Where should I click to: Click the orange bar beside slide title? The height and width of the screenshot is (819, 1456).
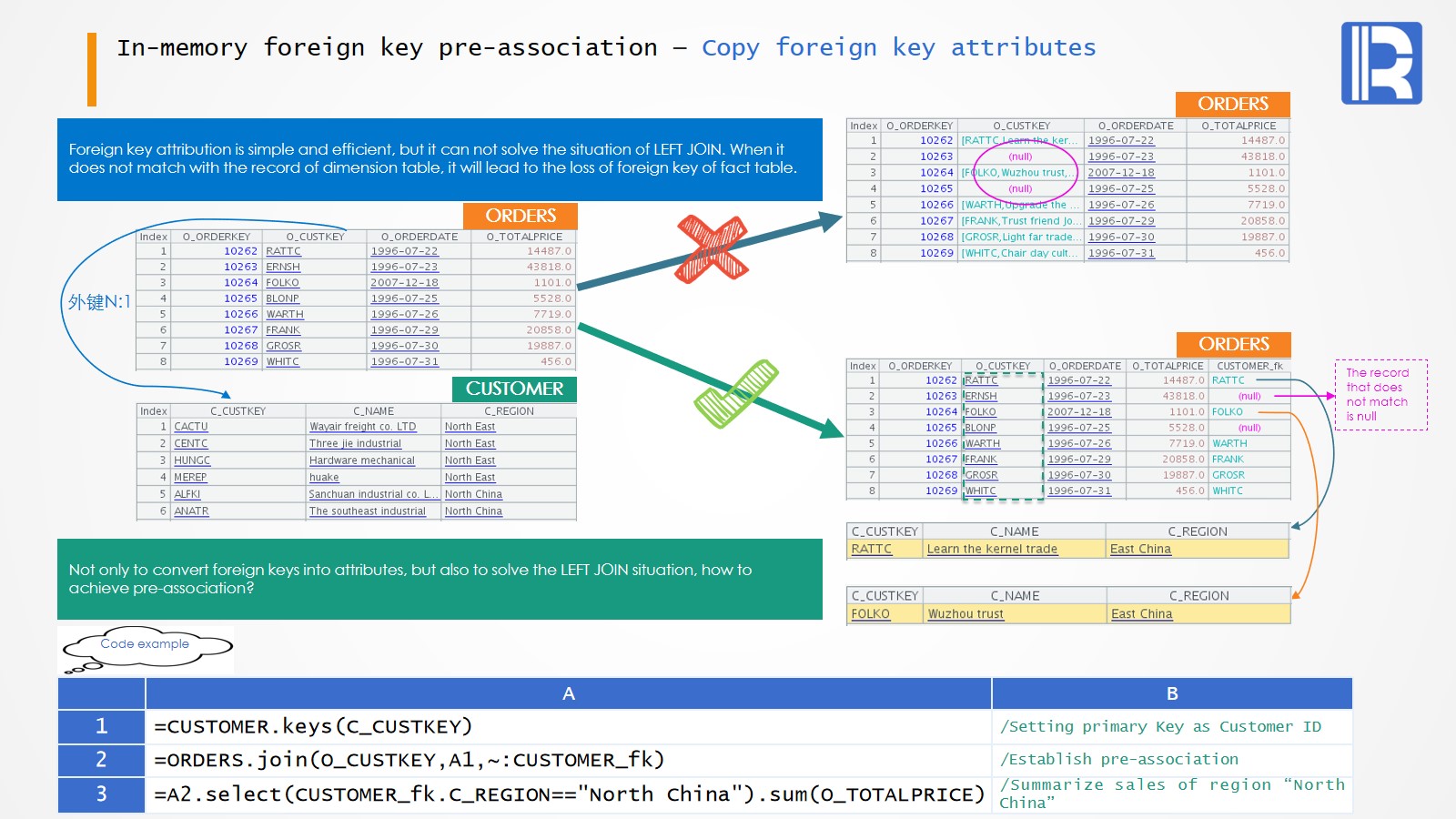(x=92, y=69)
